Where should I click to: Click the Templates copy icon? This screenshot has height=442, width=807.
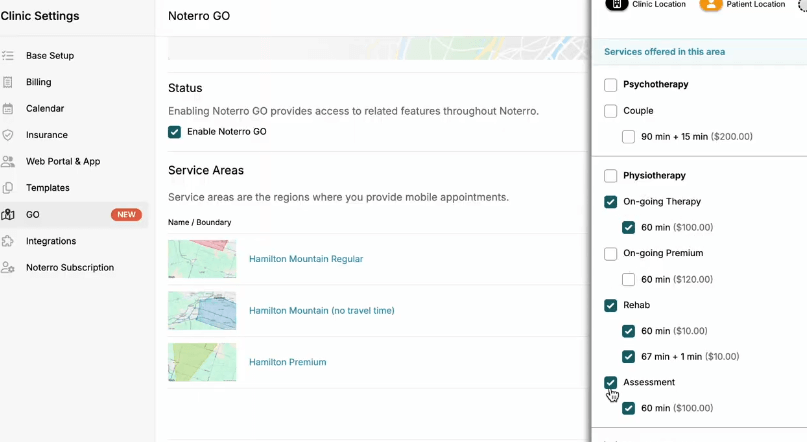point(8,188)
